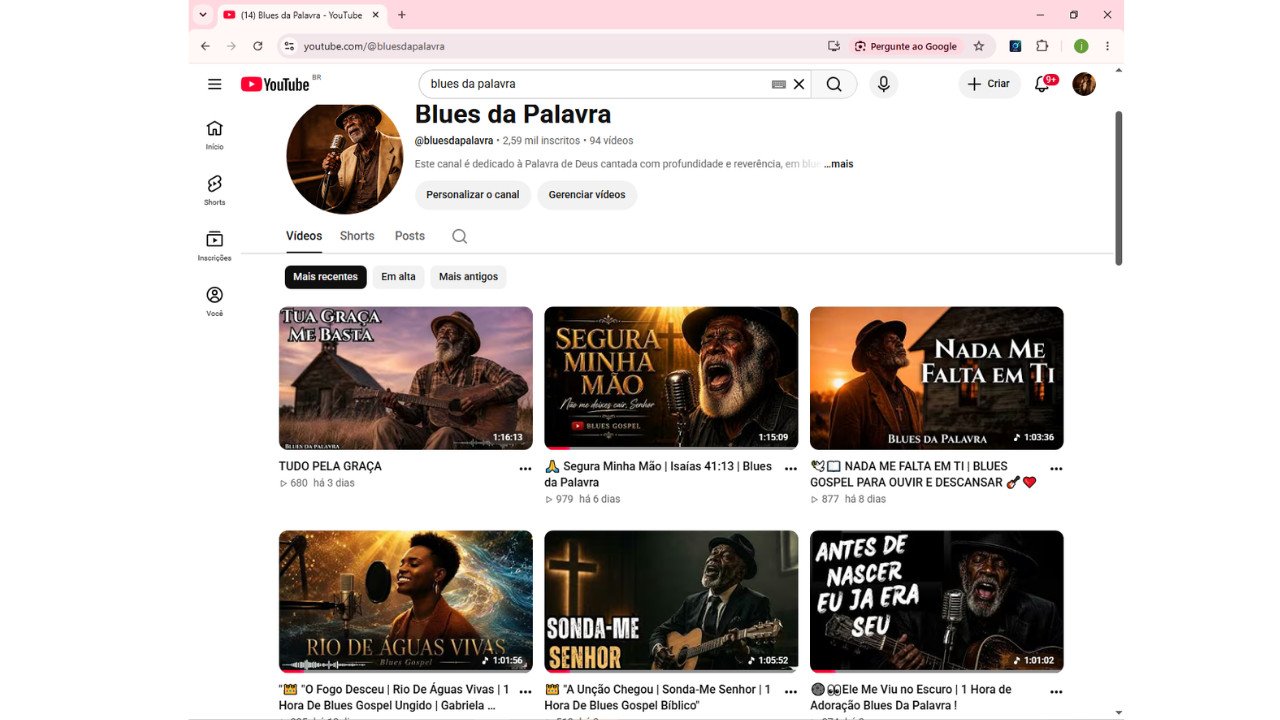Image resolution: width=1280 pixels, height=720 pixels.
Task: Open Chrome three-dot menu
Action: point(1107,46)
